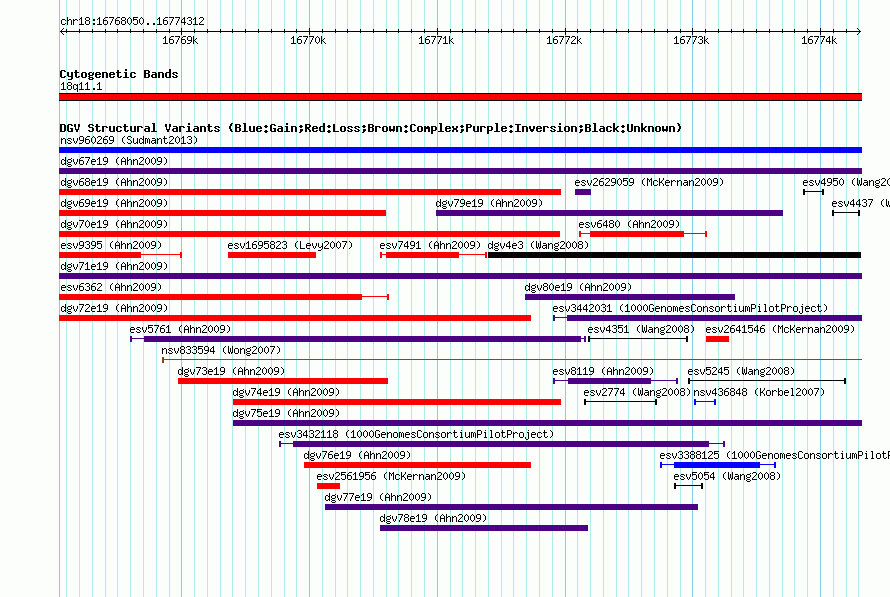Click the chr18:16768050..16774312 position label
The image size is (890, 597).
tap(132, 21)
